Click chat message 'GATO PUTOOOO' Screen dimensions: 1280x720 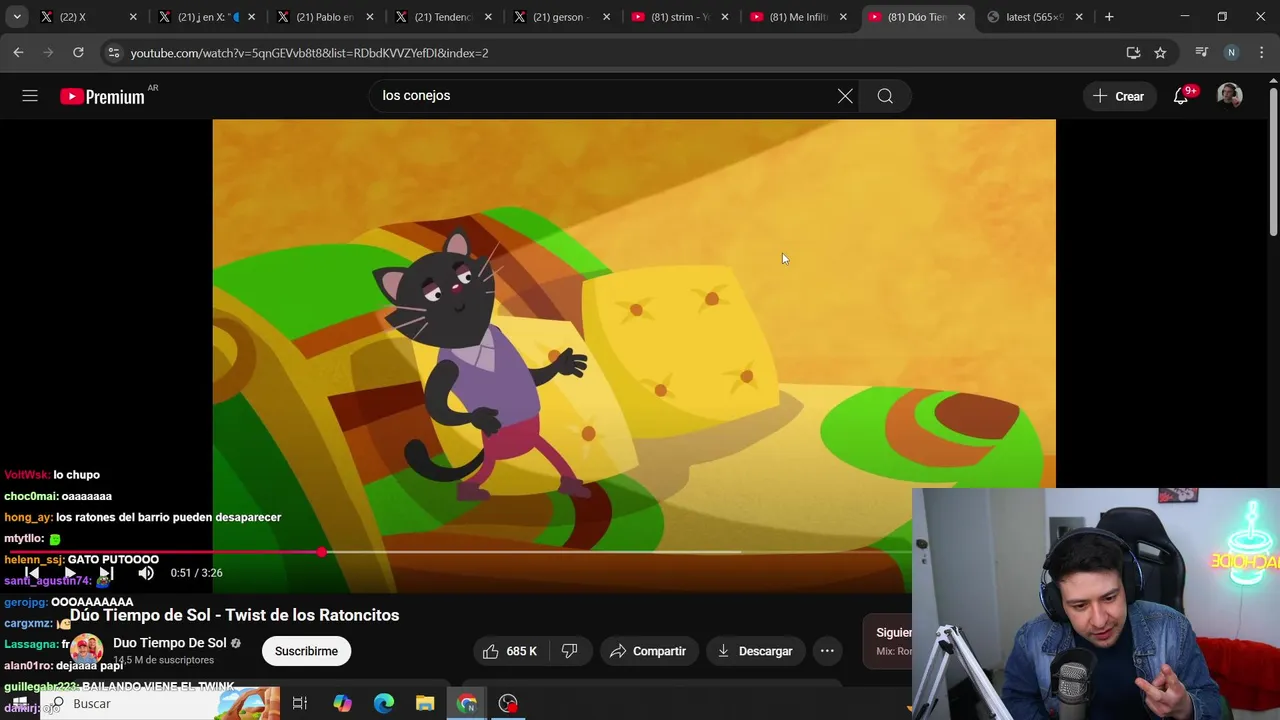(113, 560)
